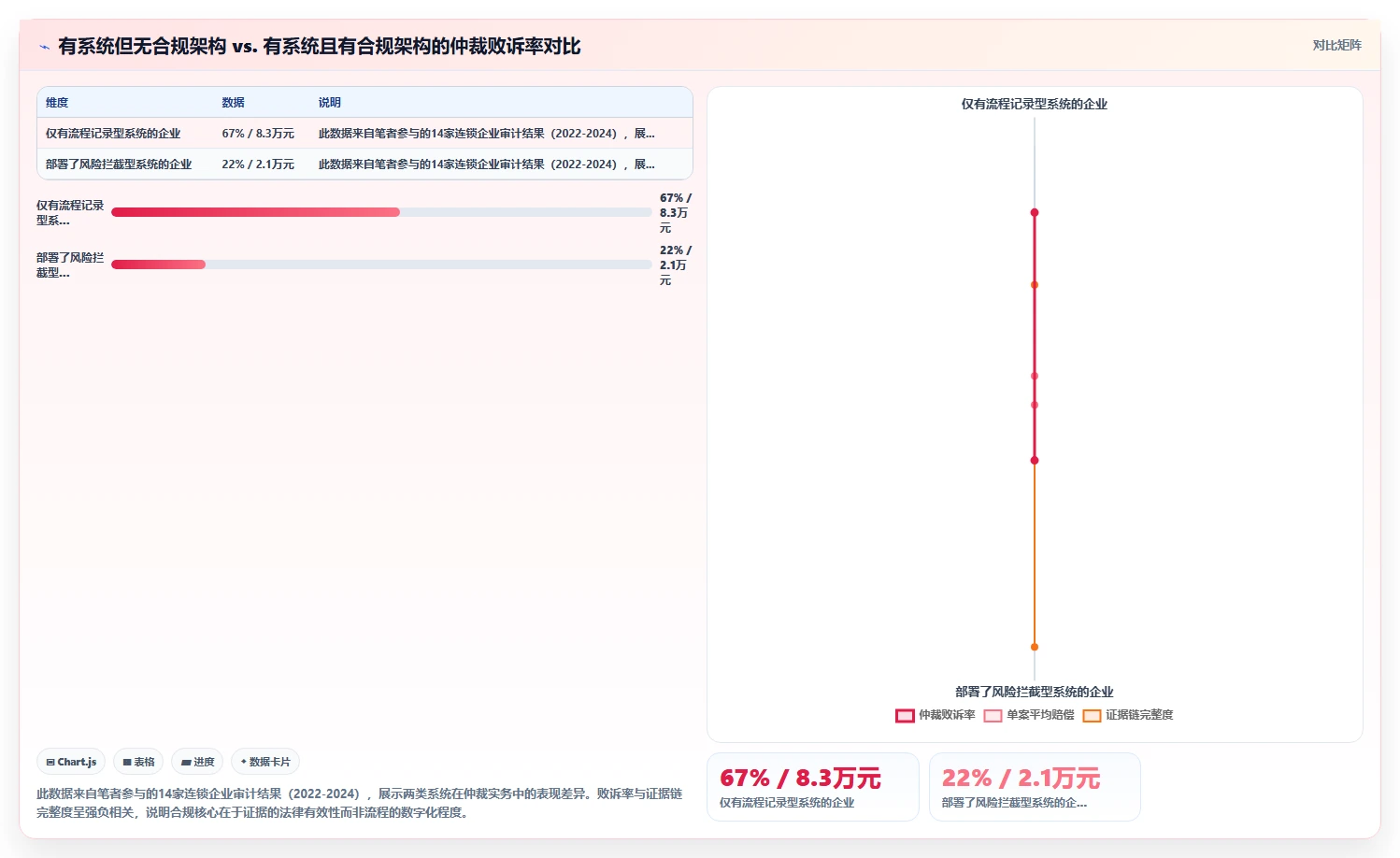The image size is (1400, 858).
Task: Click the 对比矩阵 label in the header
Action: pos(1336,45)
